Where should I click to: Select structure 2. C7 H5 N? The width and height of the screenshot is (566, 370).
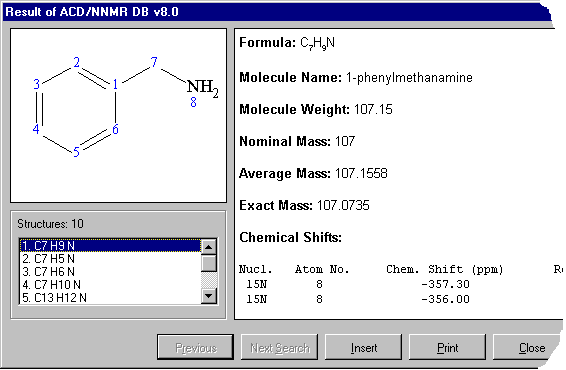pyautogui.click(x=110, y=259)
